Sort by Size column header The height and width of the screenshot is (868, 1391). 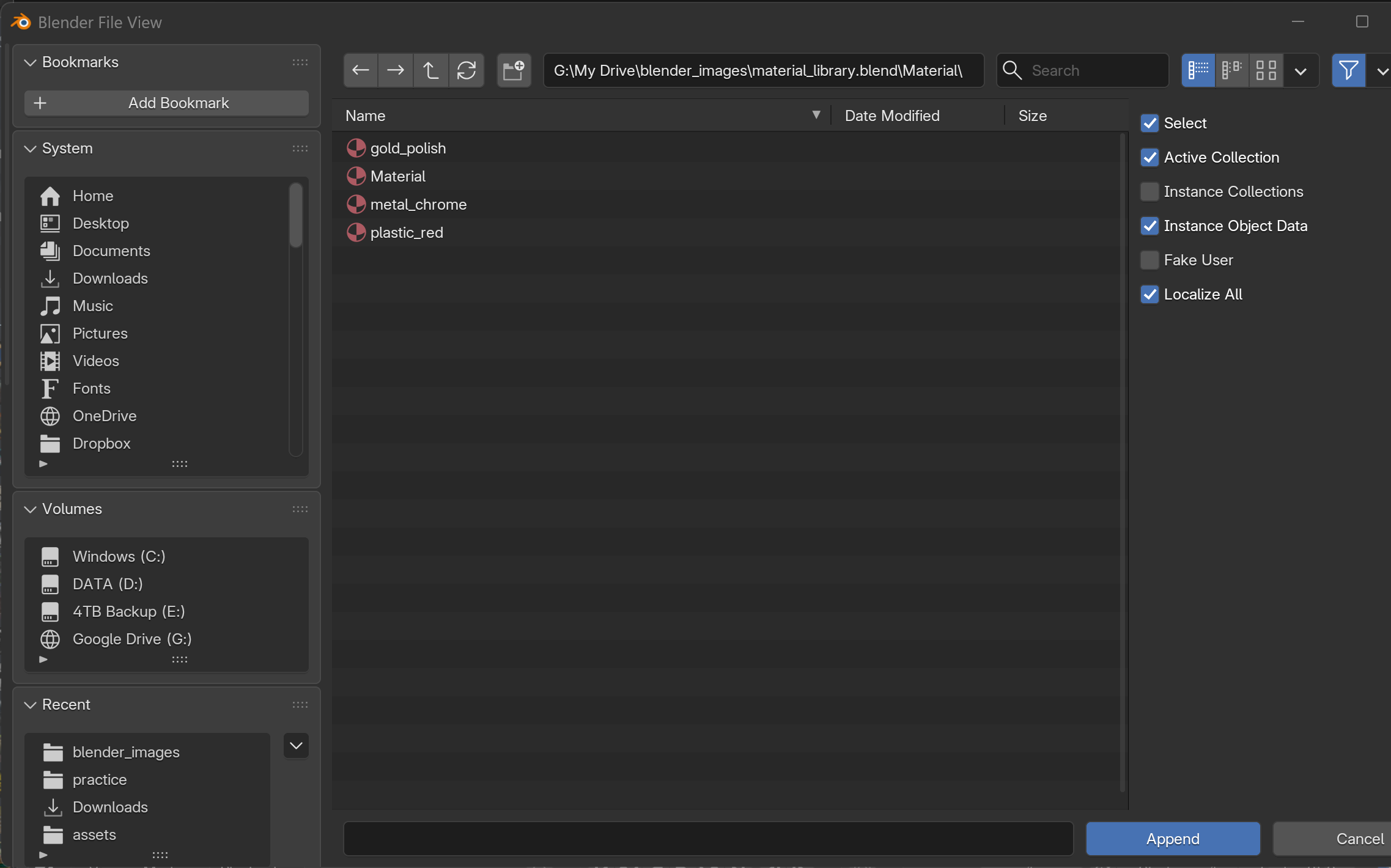coord(1066,116)
